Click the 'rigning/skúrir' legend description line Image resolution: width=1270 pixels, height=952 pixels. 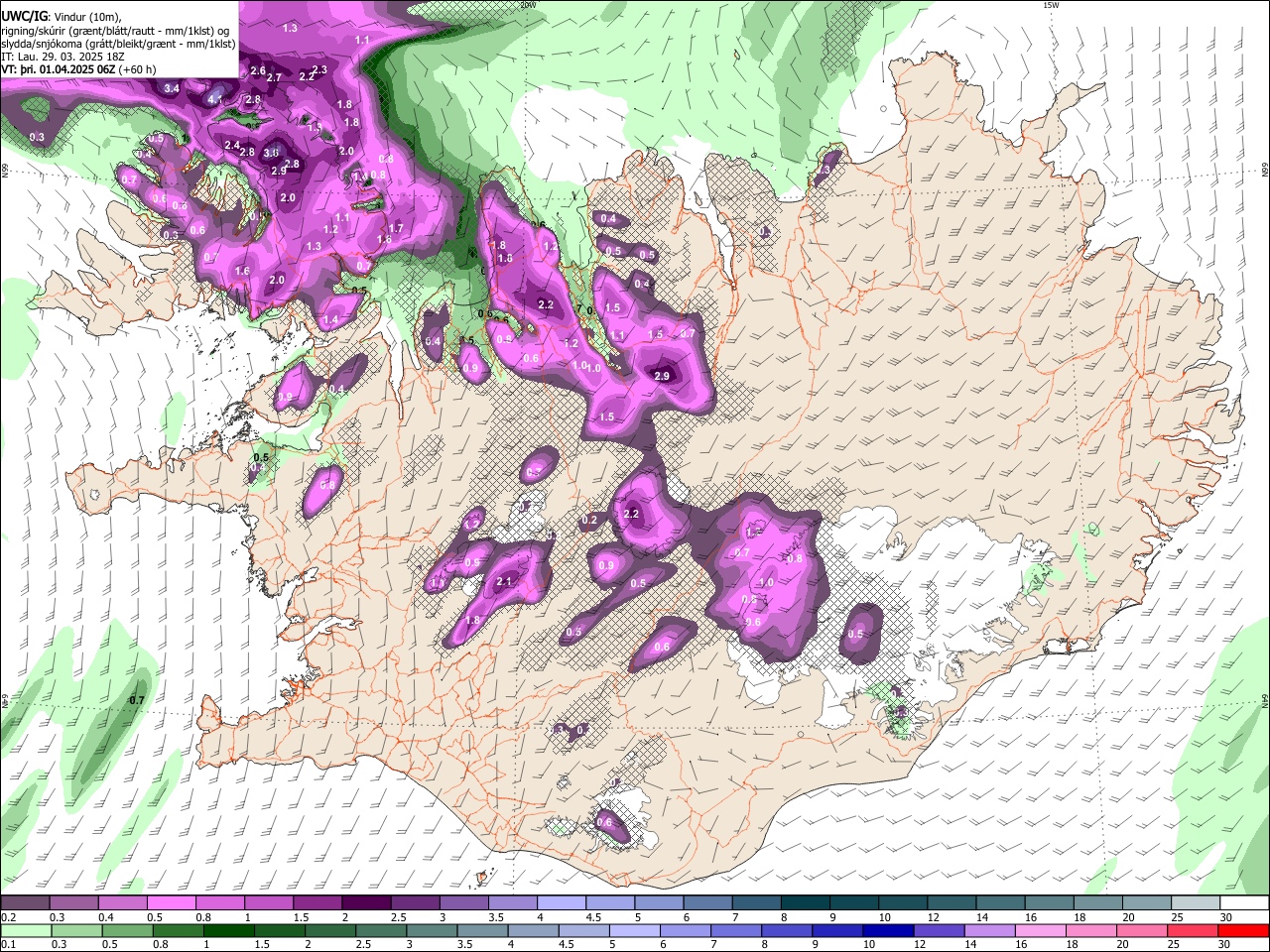114,31
